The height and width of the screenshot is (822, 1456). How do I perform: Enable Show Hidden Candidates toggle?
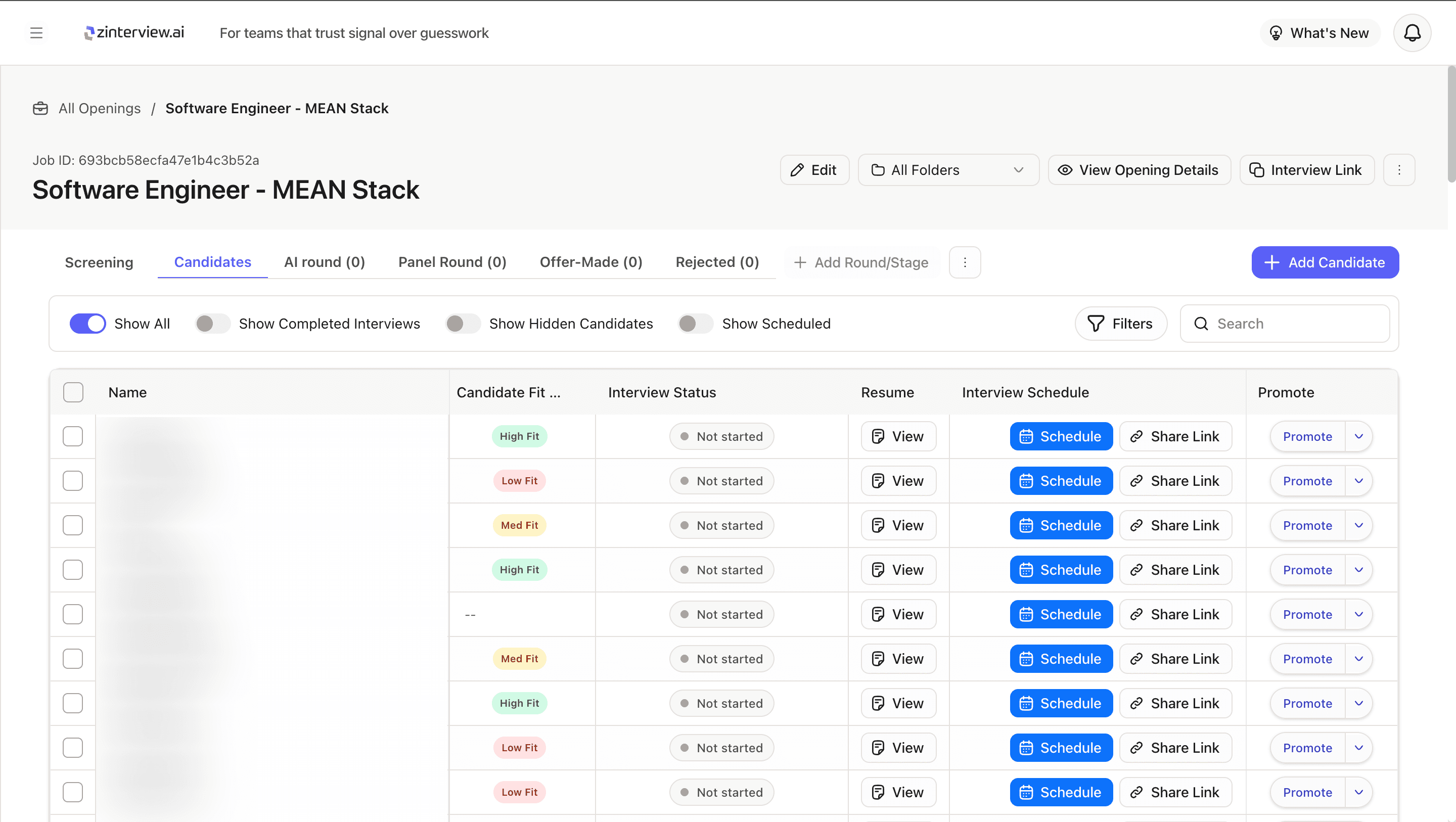tap(463, 324)
